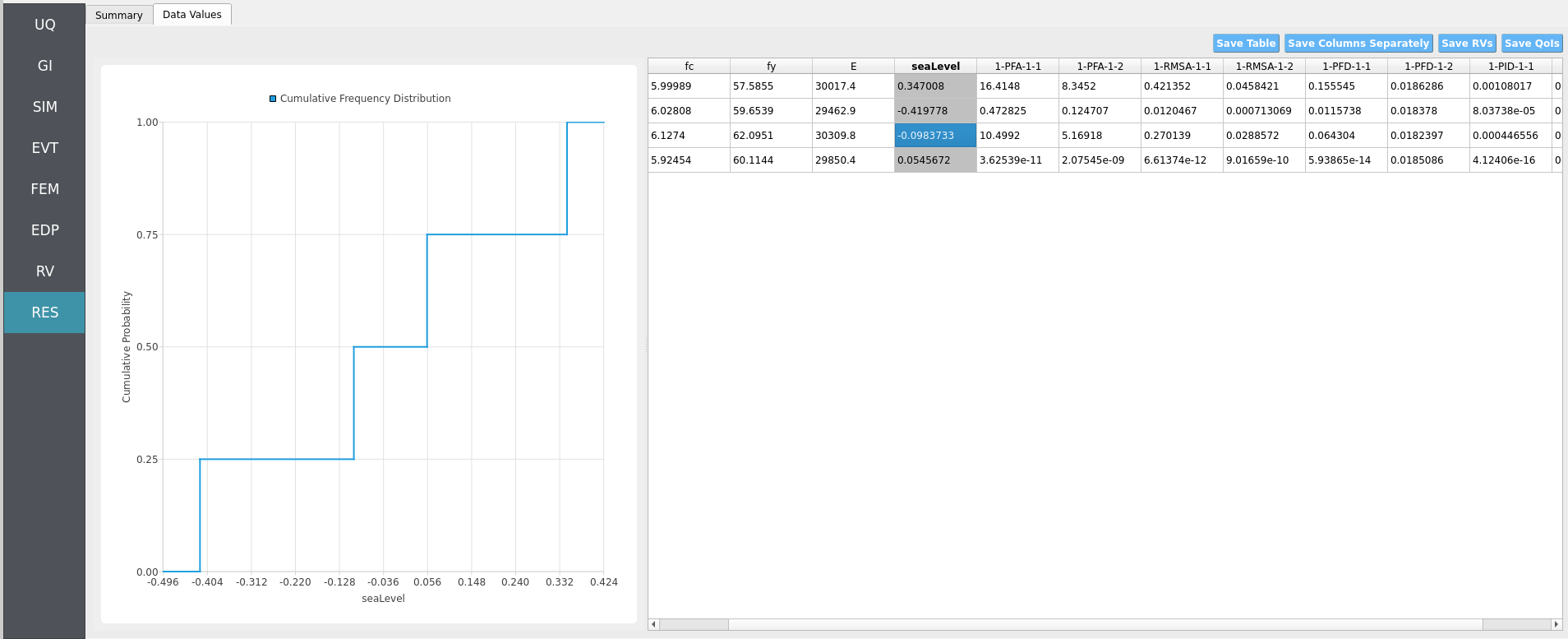Select the RES sidebar panel
Screen dimensions: 1568x639
pyautogui.click(x=44, y=313)
